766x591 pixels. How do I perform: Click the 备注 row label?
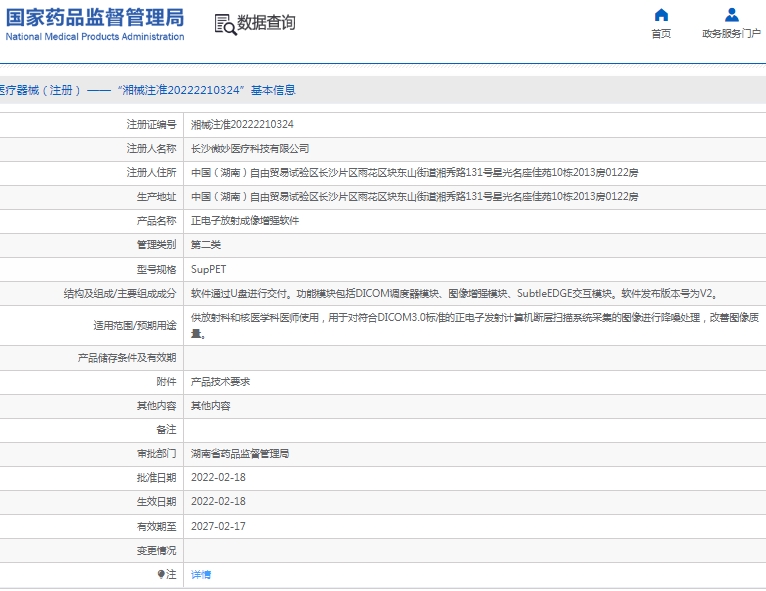click(166, 430)
